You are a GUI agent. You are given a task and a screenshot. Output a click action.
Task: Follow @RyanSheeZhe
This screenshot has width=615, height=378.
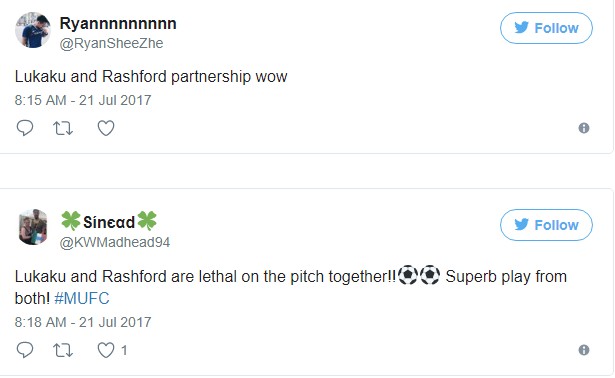(546, 28)
